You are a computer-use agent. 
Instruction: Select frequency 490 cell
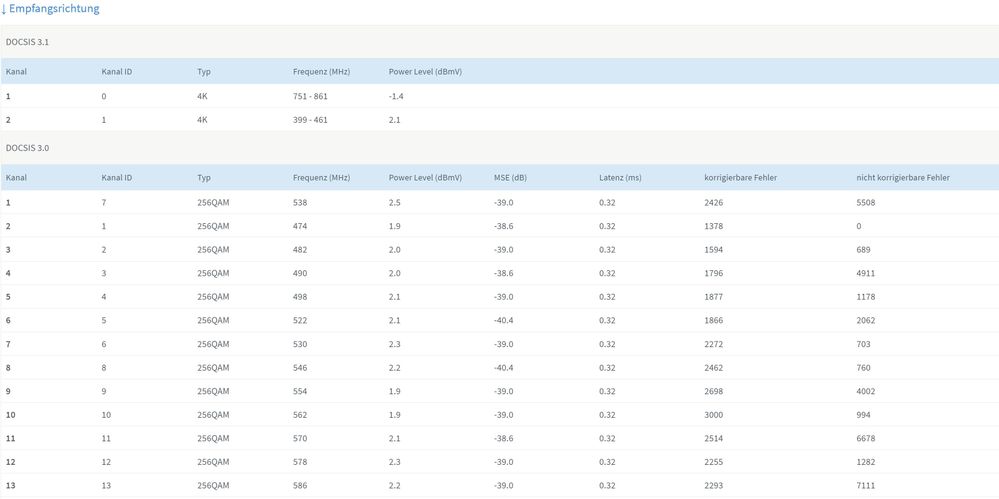click(300, 273)
